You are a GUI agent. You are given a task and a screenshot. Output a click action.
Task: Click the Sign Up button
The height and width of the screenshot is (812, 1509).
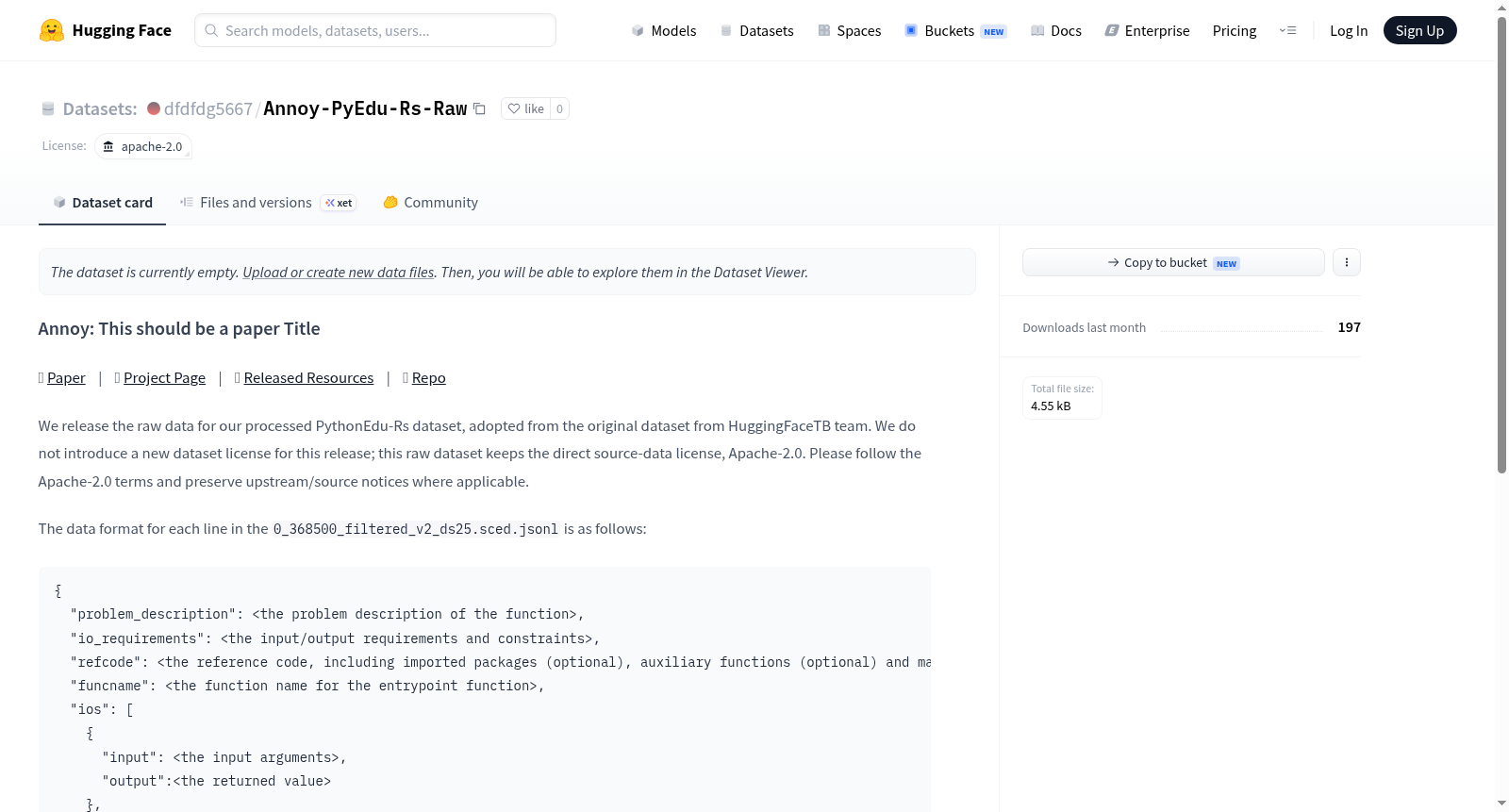1419,30
